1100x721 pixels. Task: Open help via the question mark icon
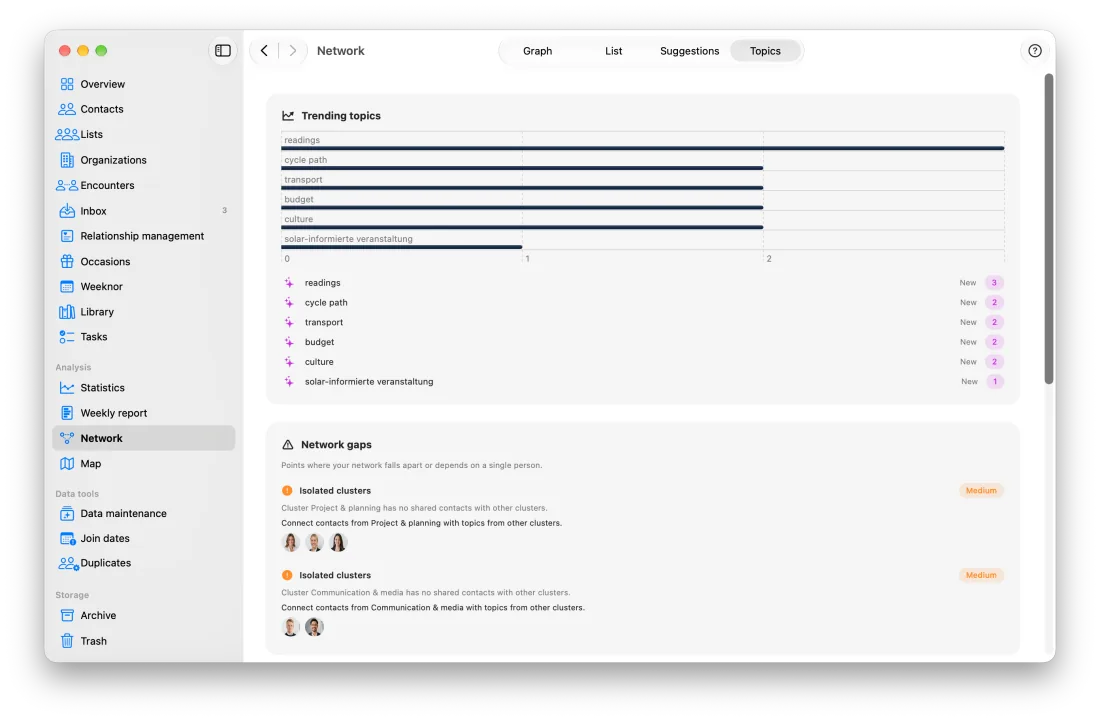[1035, 50]
